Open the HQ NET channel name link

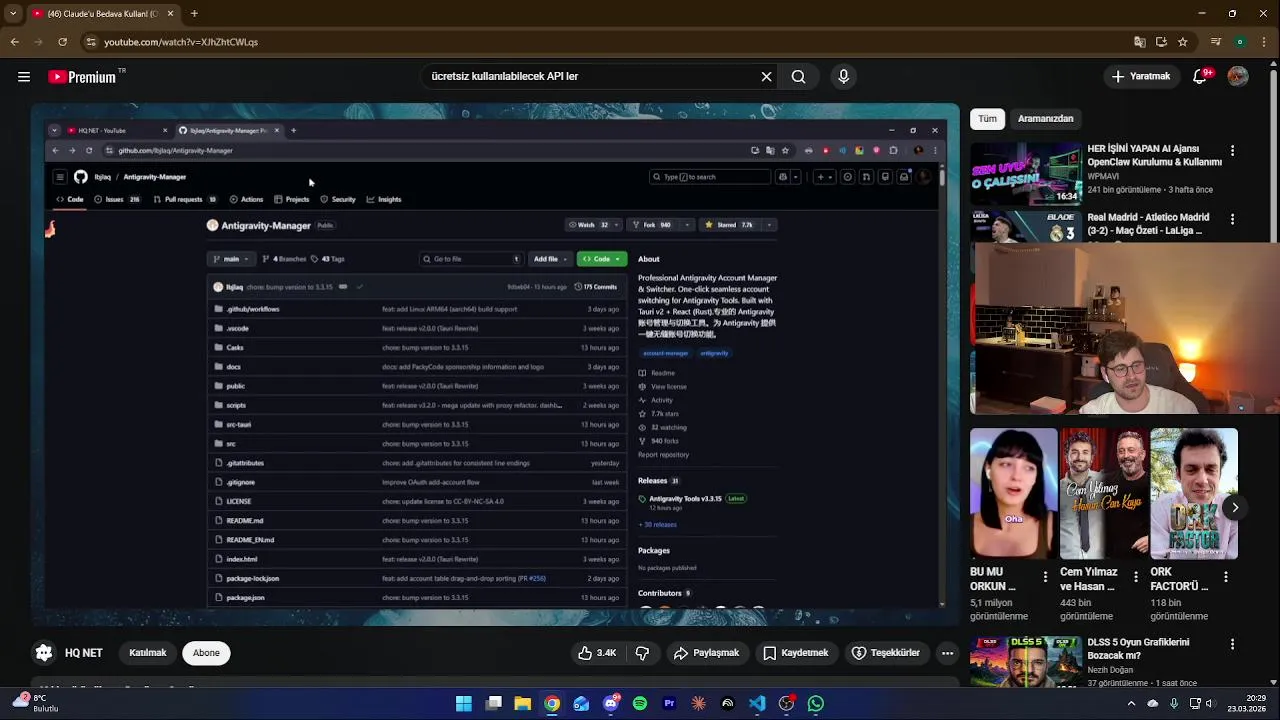[84, 653]
